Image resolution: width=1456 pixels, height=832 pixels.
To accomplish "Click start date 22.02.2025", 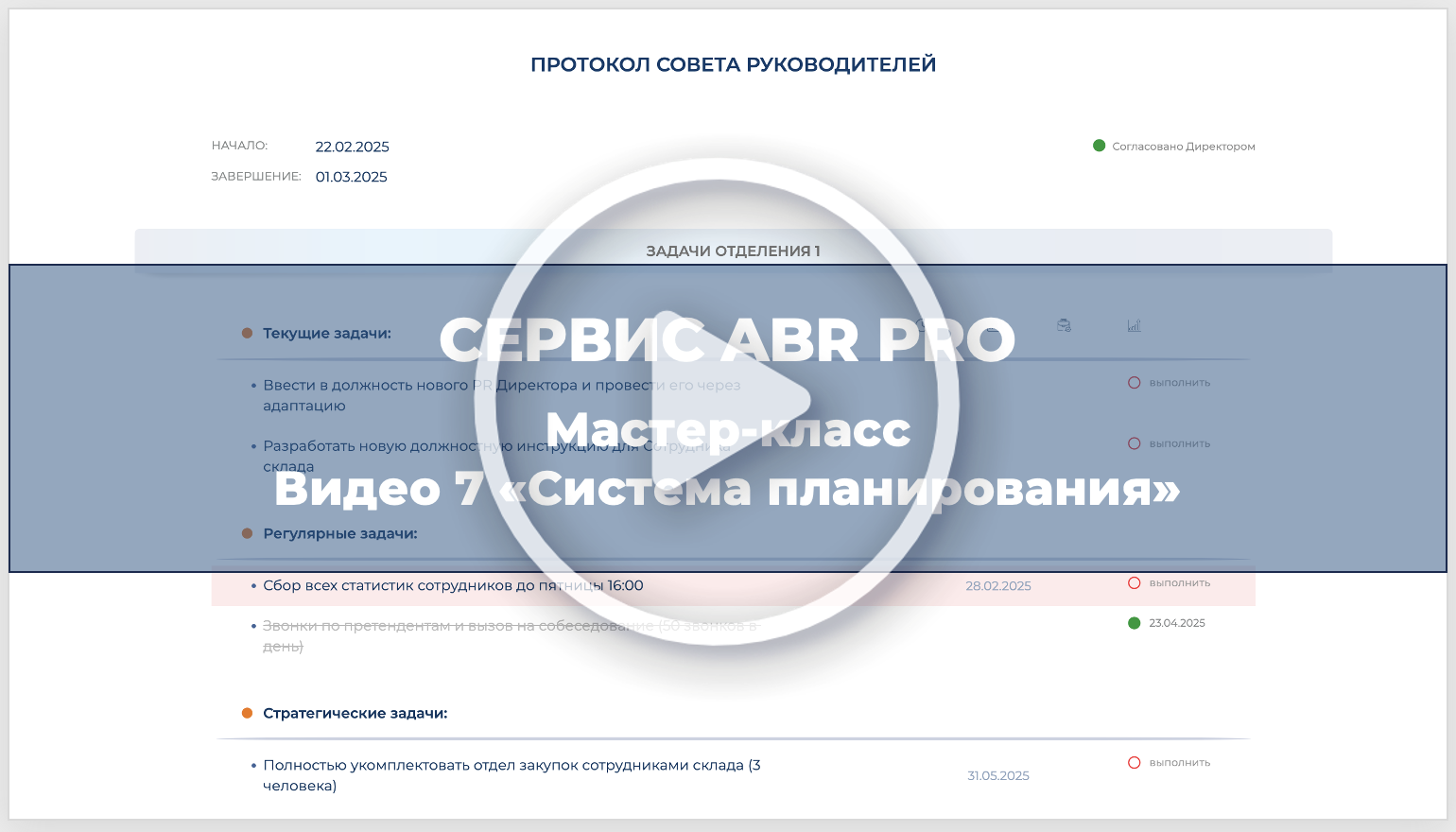I will pyautogui.click(x=353, y=147).
